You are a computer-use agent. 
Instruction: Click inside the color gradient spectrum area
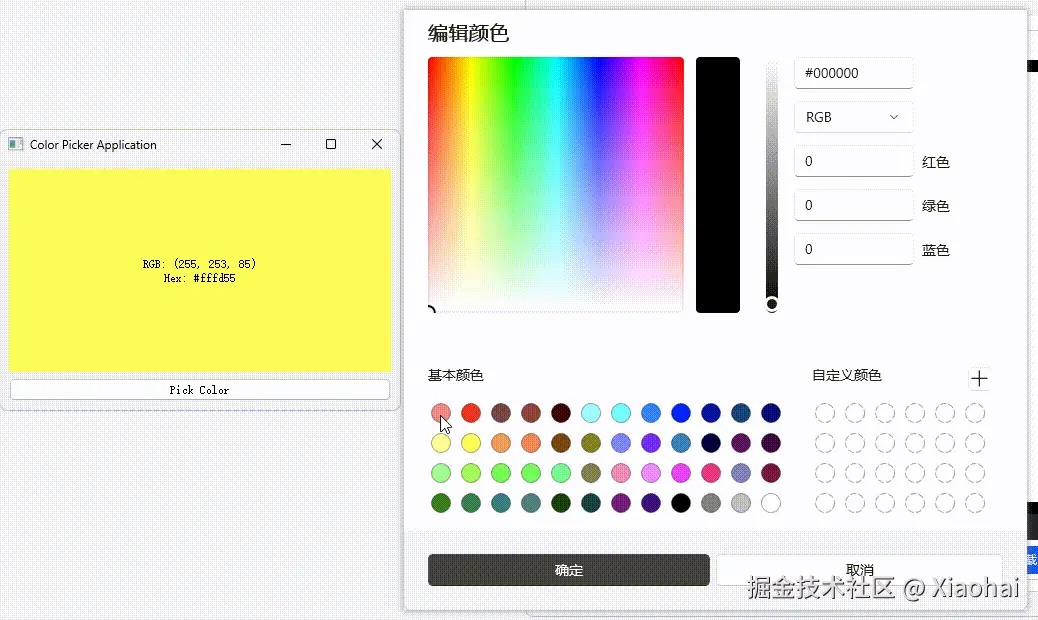pyautogui.click(x=555, y=185)
